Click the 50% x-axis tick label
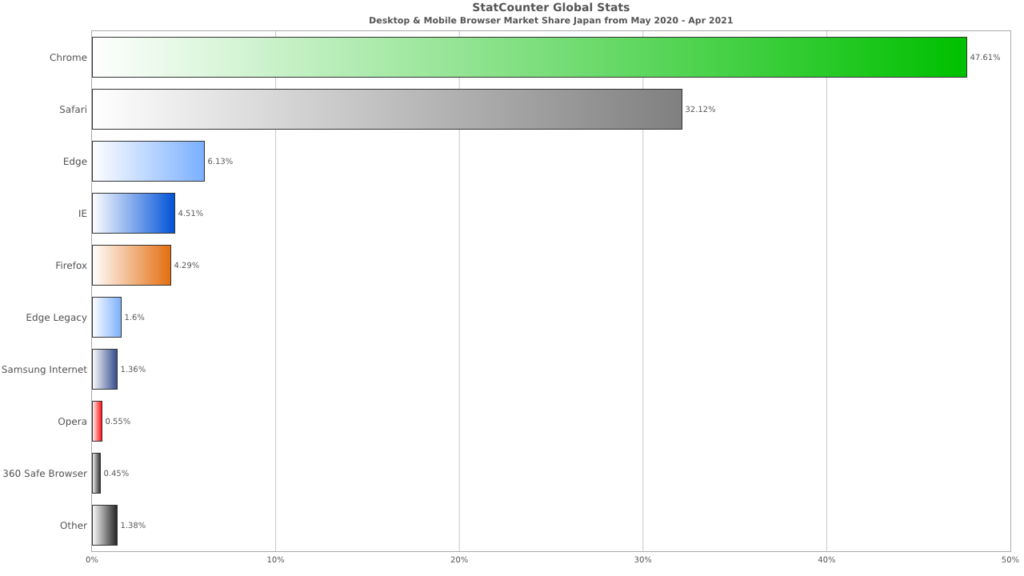Viewport: 1024px width, 576px height. click(1010, 560)
